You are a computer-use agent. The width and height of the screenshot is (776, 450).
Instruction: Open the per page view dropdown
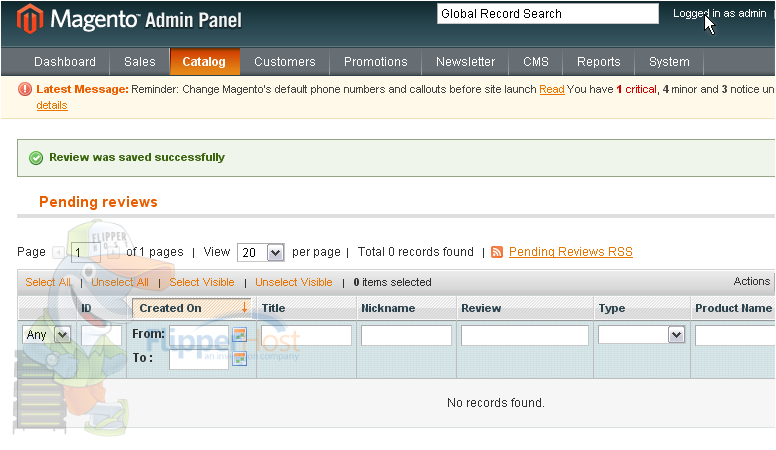point(260,252)
